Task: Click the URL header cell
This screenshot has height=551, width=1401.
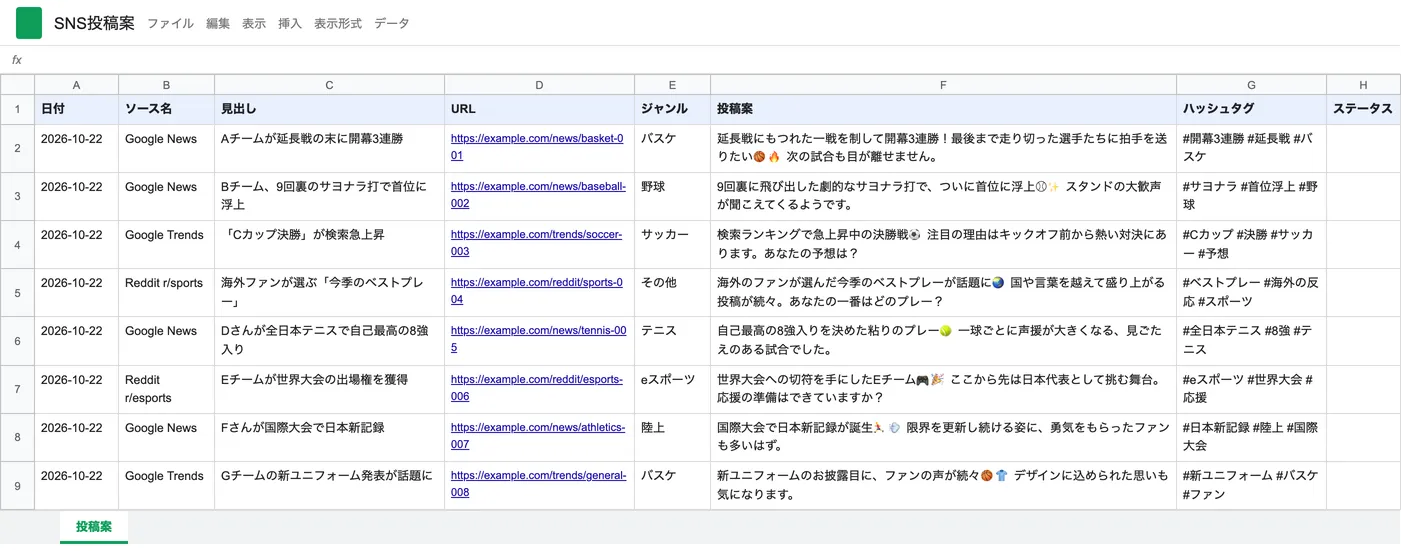Action: [x=539, y=110]
